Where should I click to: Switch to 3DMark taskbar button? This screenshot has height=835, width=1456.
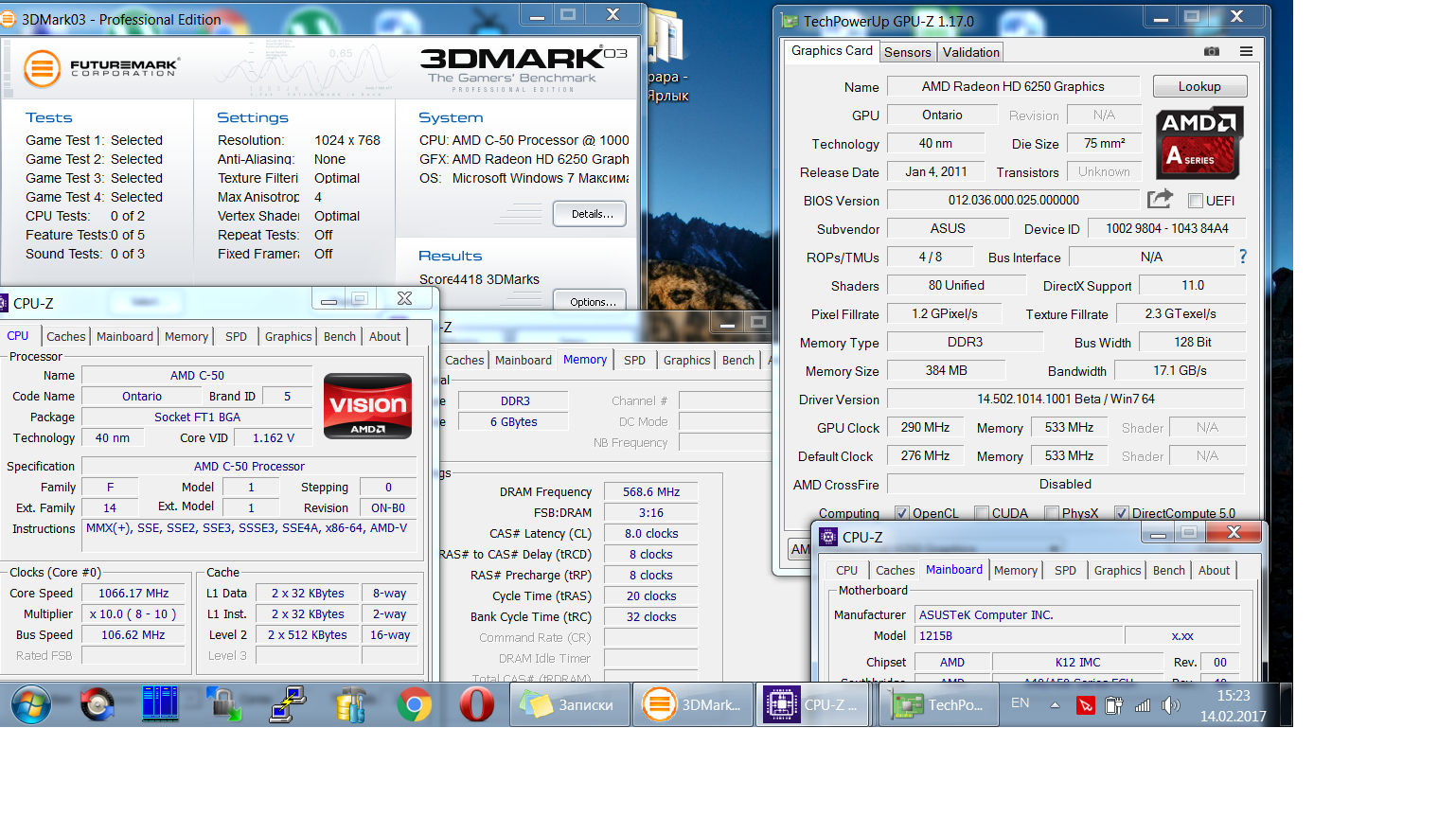coord(693,704)
